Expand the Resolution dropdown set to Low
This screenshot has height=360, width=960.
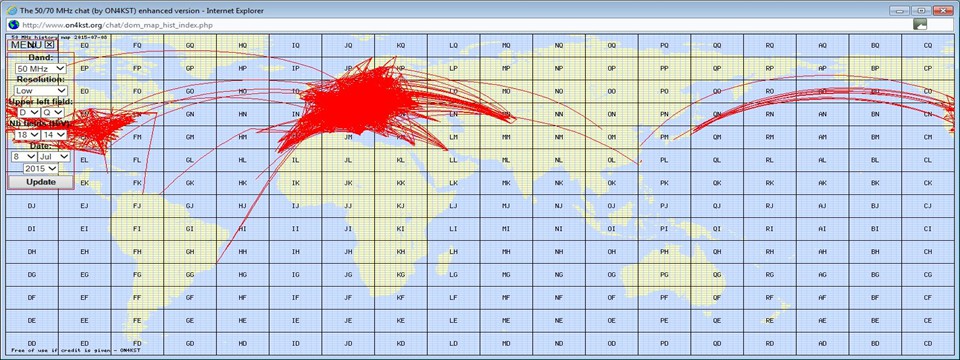pos(40,91)
